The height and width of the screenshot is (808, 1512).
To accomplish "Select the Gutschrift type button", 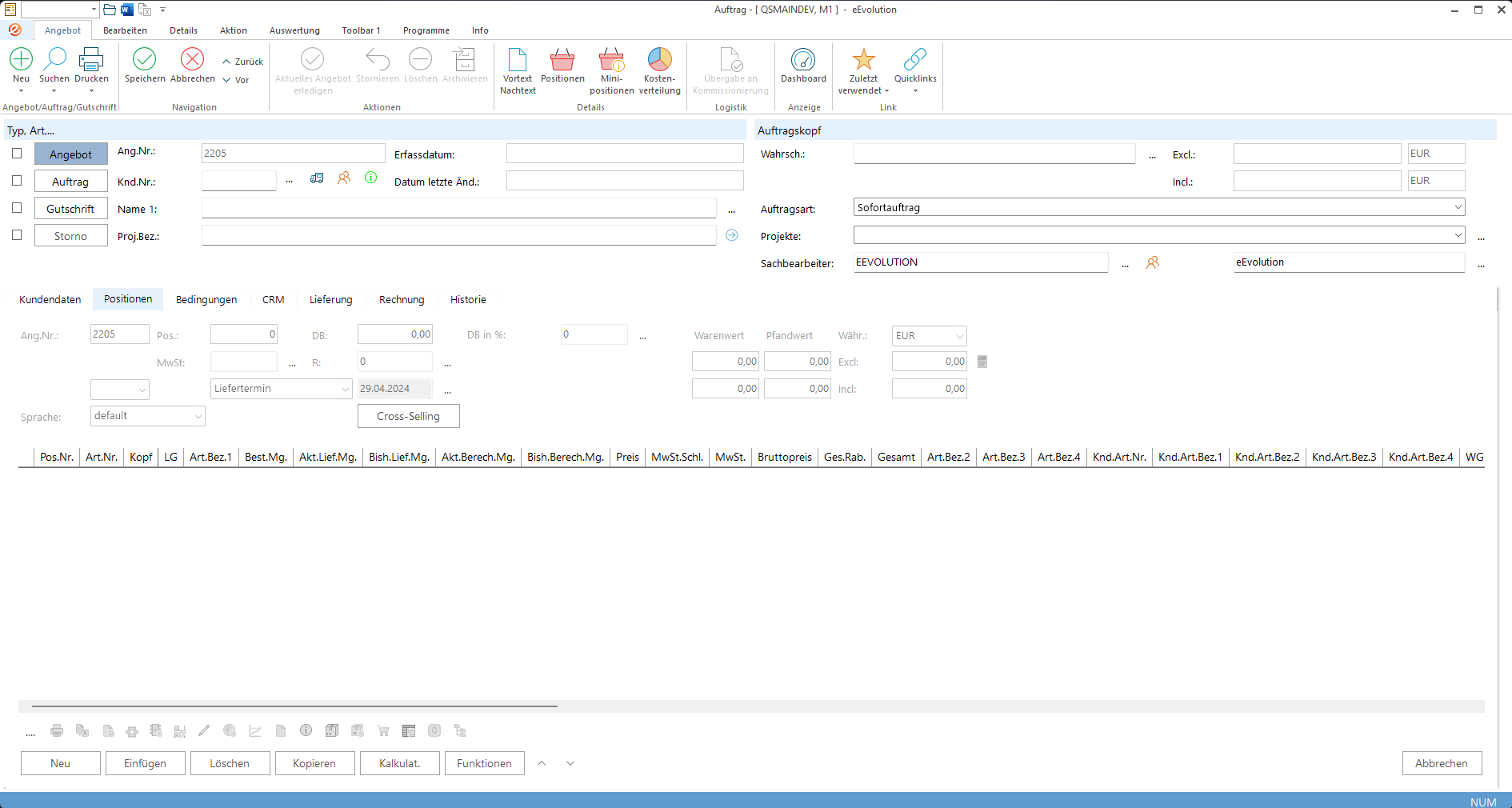I will click(x=70, y=209).
